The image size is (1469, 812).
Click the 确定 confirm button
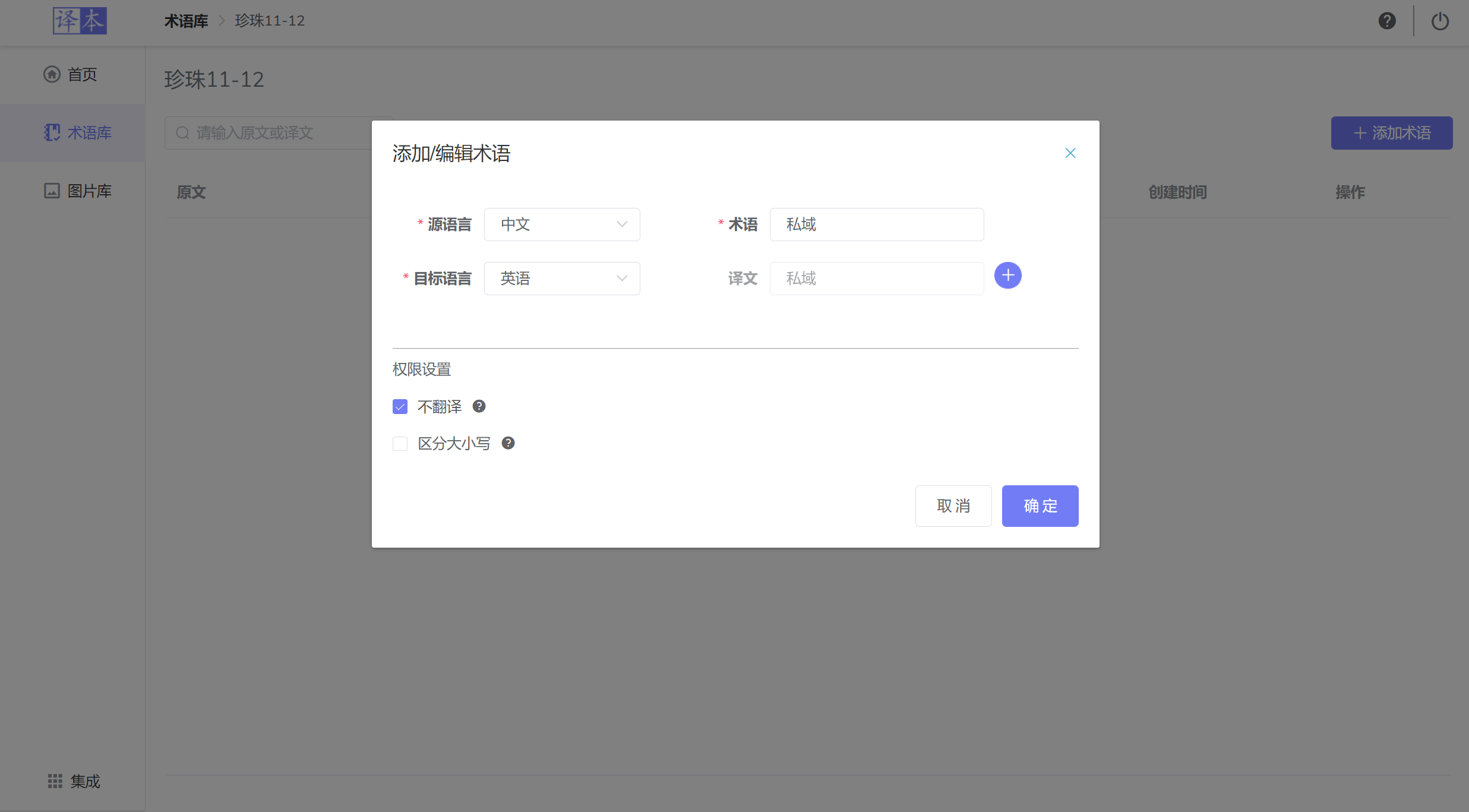pyautogui.click(x=1040, y=506)
